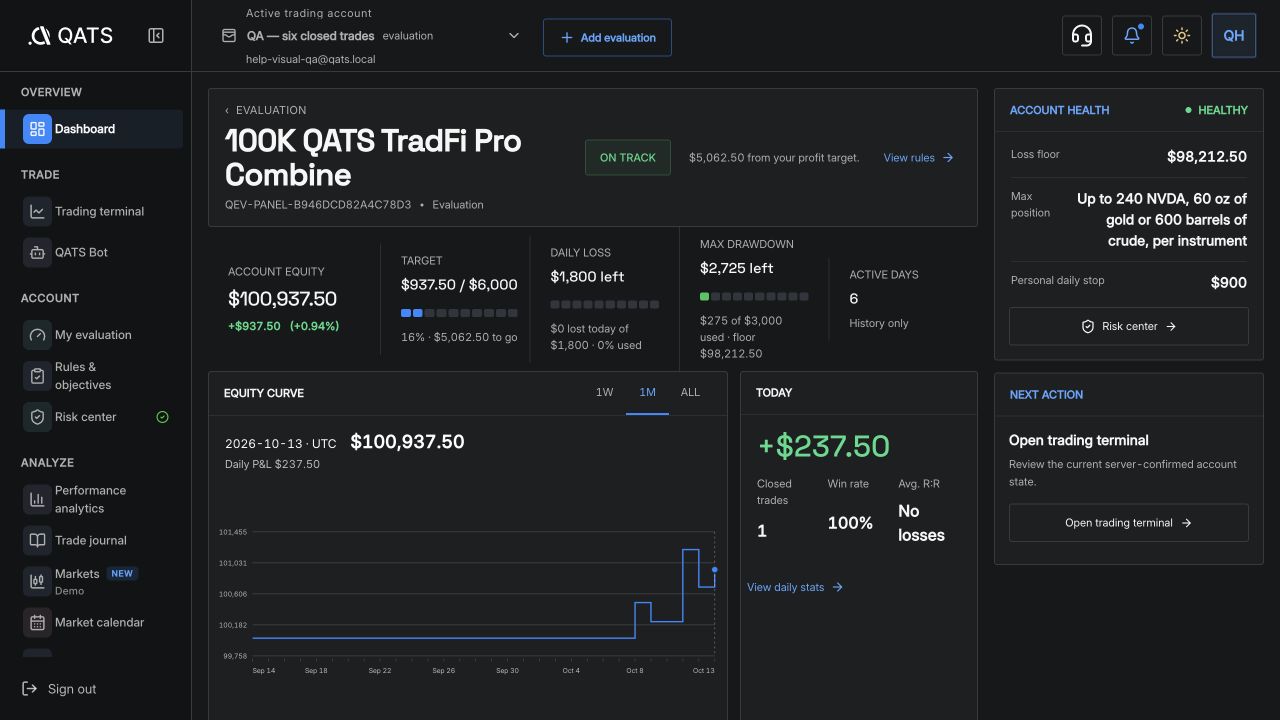Click Open trading terminal button
1280x720 pixels.
tap(1129, 523)
